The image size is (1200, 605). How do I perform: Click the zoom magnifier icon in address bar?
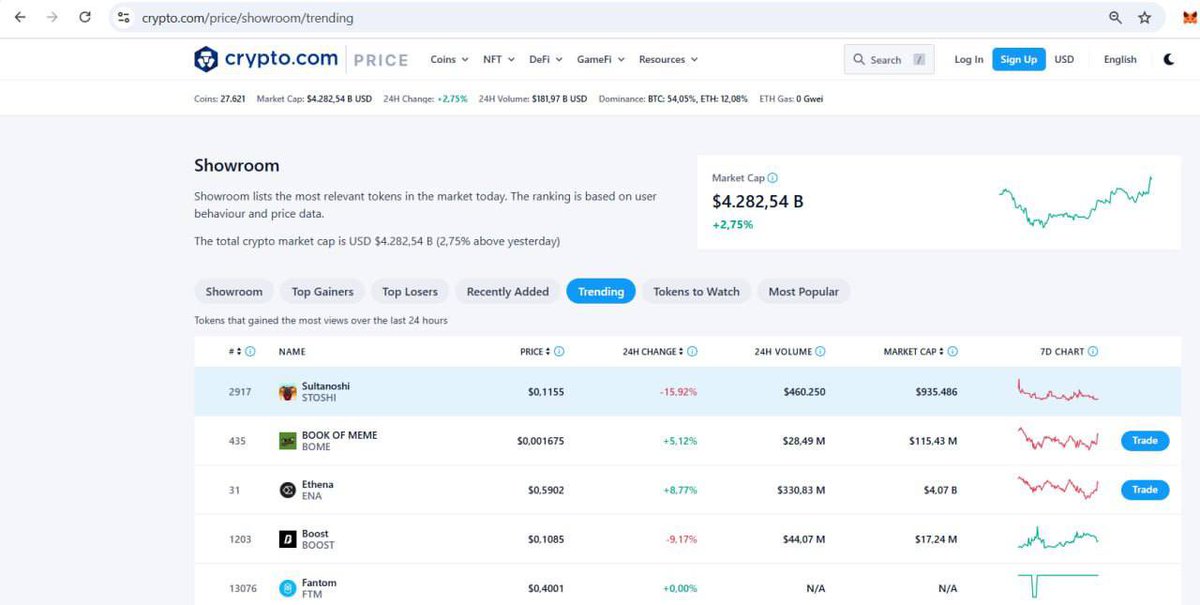tap(1116, 18)
